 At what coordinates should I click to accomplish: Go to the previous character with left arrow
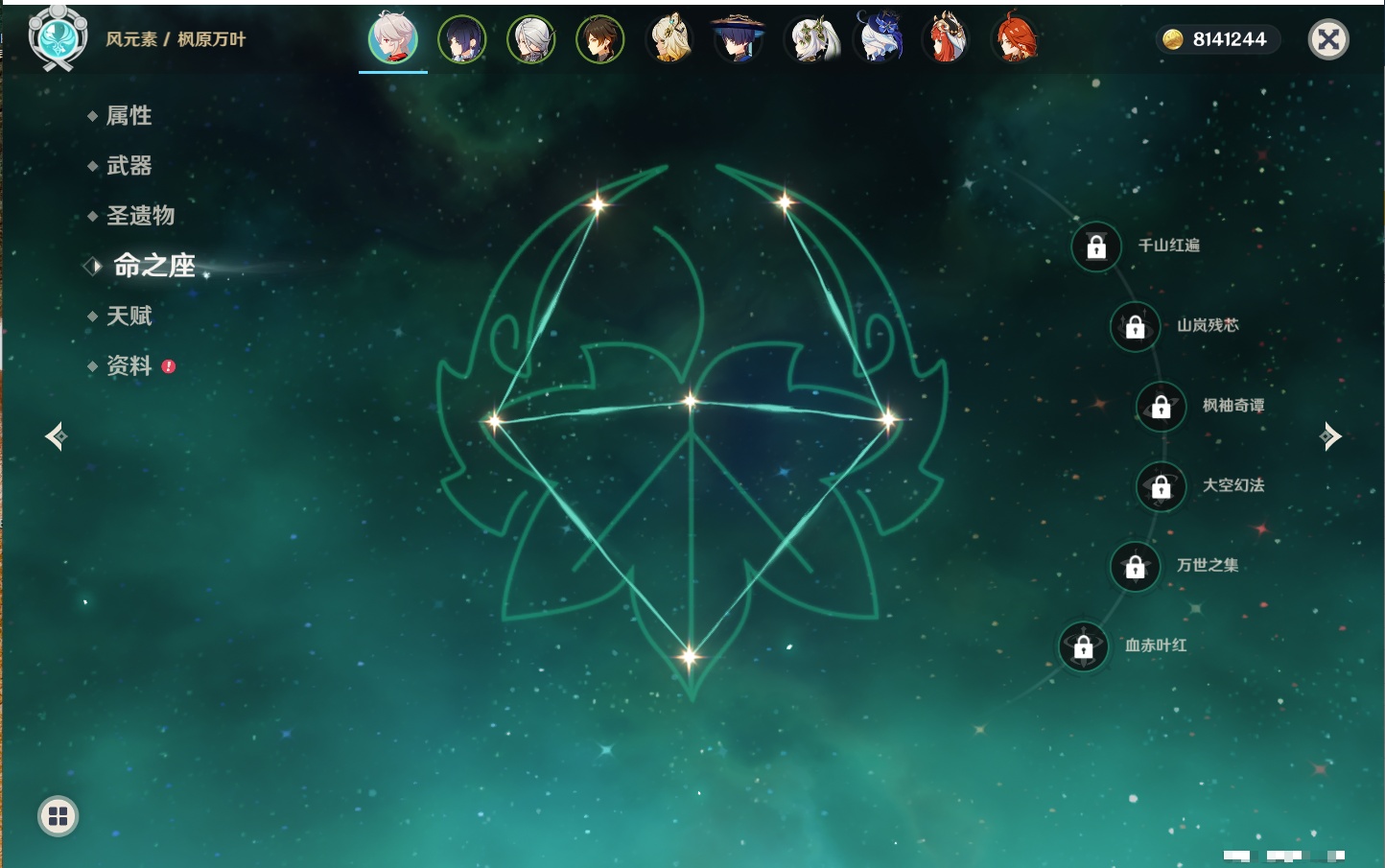click(x=56, y=436)
